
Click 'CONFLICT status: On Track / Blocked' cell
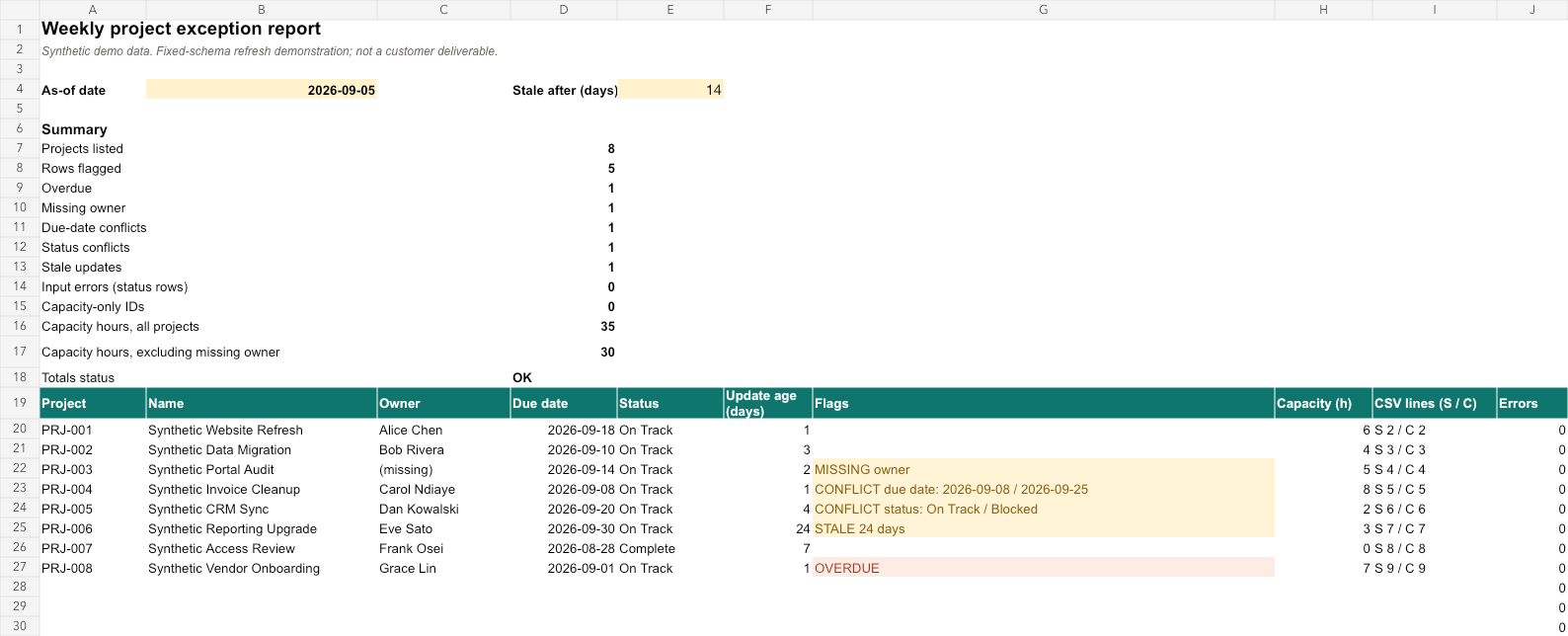(x=1044, y=509)
